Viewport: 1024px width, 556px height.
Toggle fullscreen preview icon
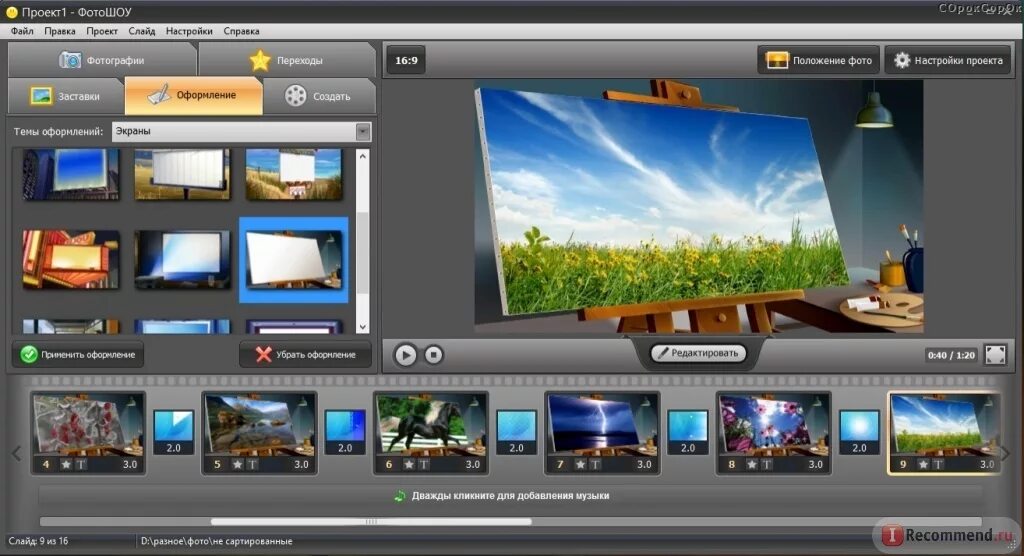[995, 355]
